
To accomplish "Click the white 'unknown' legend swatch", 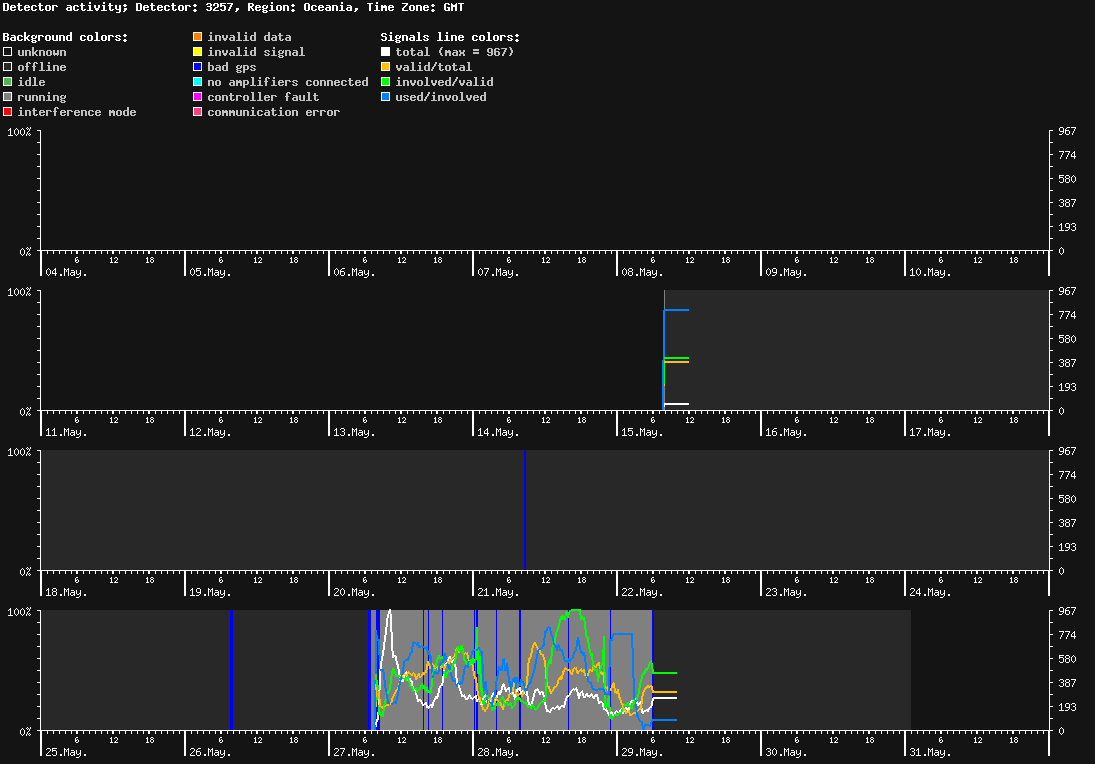I will click(8, 52).
